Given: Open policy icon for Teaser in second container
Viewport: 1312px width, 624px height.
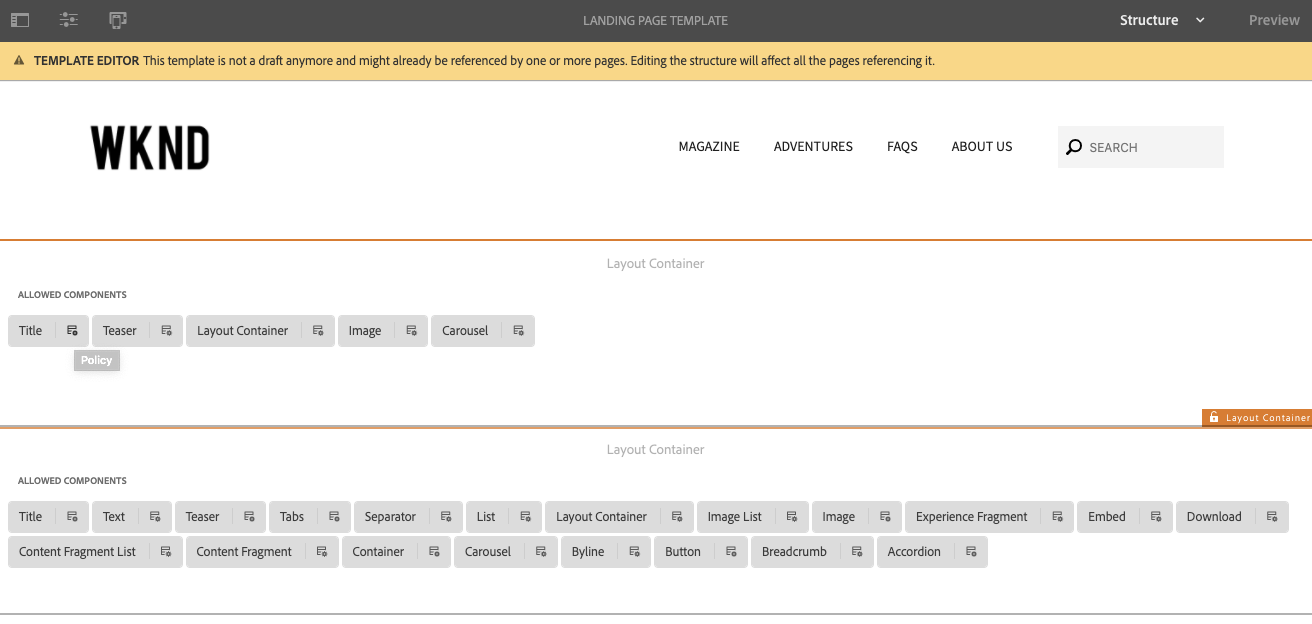Looking at the screenshot, I should [249, 517].
